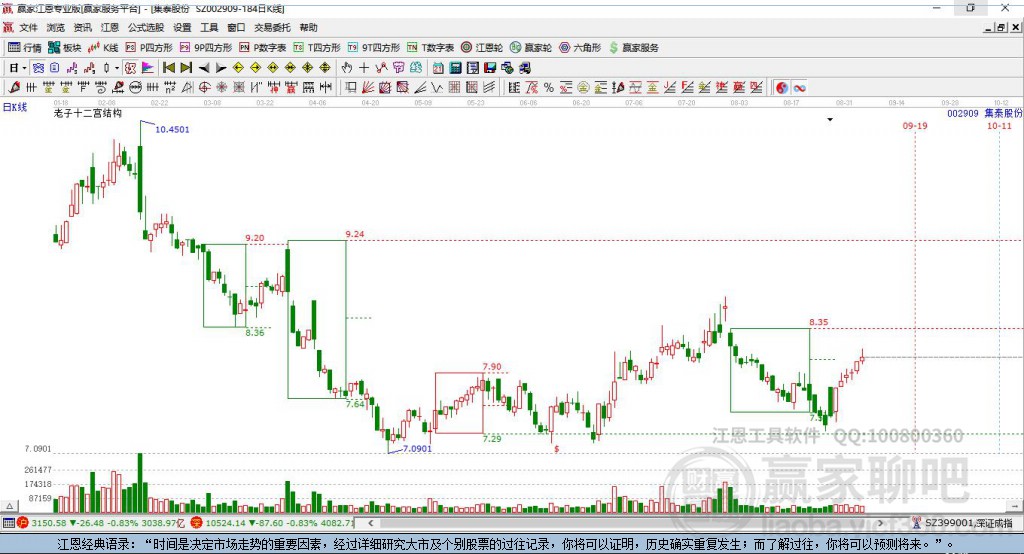Image resolution: width=1024 pixels, height=554 pixels.
Task: Click the red floppy disk save icon
Action: (x=490, y=68)
